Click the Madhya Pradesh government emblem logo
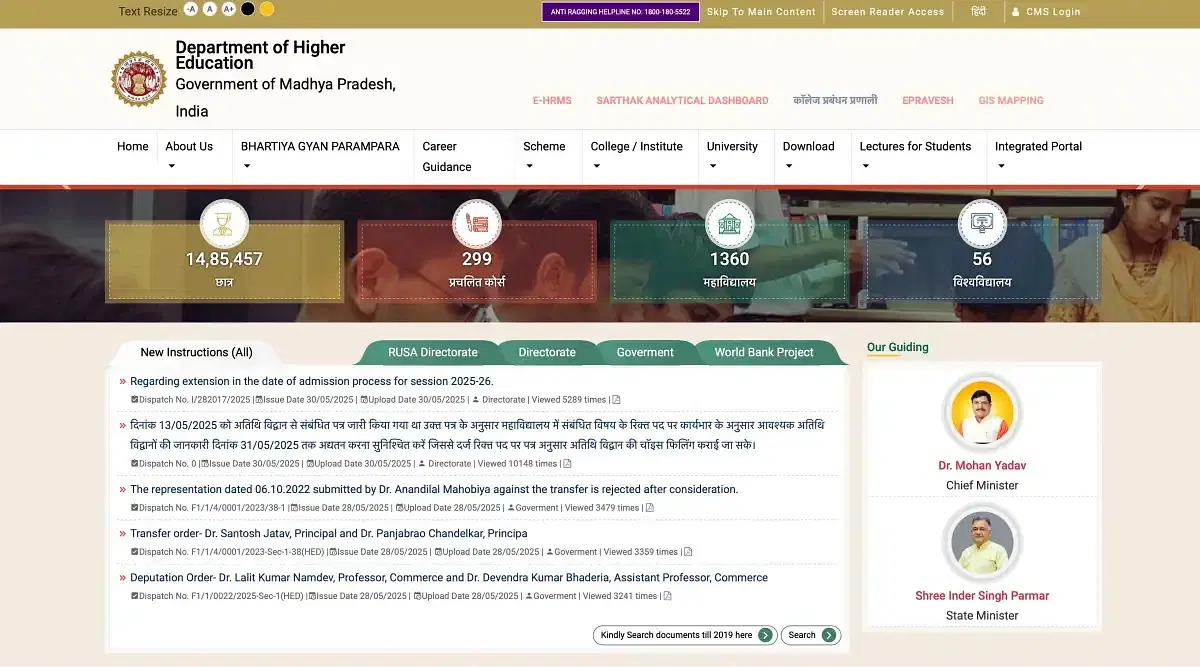This screenshot has height=667, width=1200. coord(139,79)
